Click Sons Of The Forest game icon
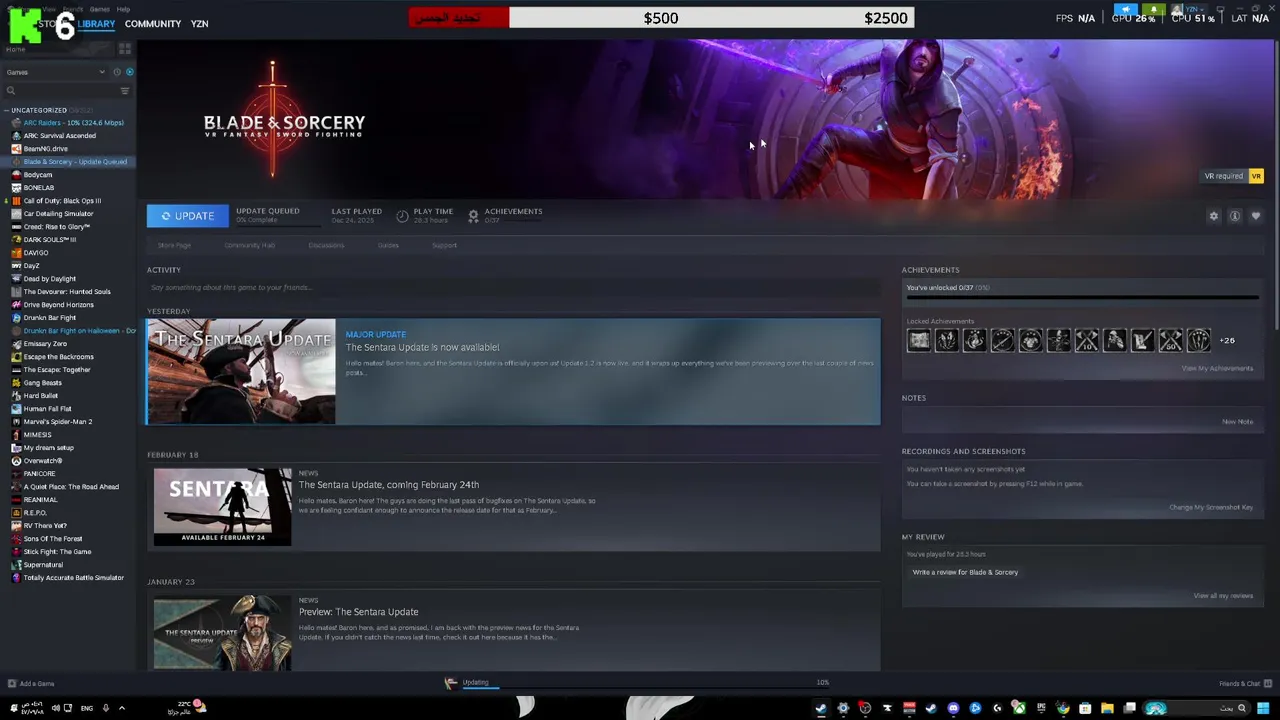This screenshot has height=720, width=1280. tap(16, 539)
